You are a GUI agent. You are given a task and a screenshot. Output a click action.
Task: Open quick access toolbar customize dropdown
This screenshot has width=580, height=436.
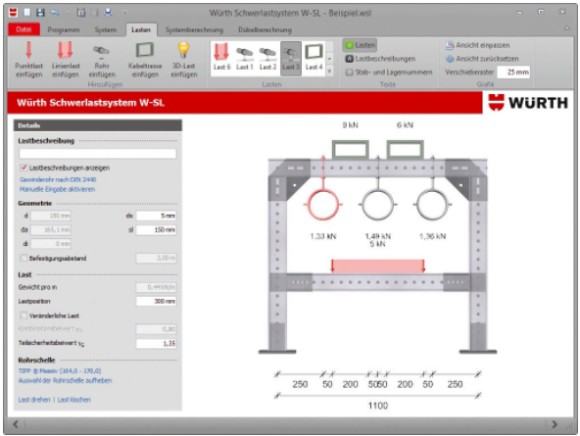pos(124,13)
